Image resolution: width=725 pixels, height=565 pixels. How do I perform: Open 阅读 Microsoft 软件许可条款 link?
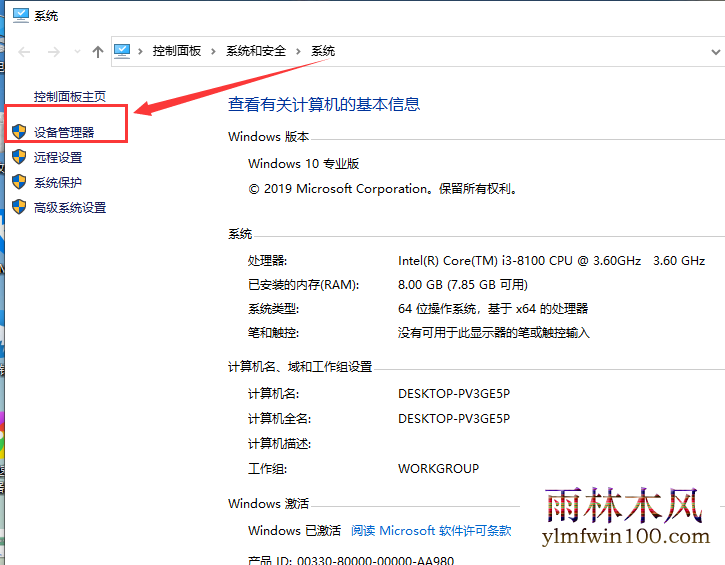pos(431,530)
